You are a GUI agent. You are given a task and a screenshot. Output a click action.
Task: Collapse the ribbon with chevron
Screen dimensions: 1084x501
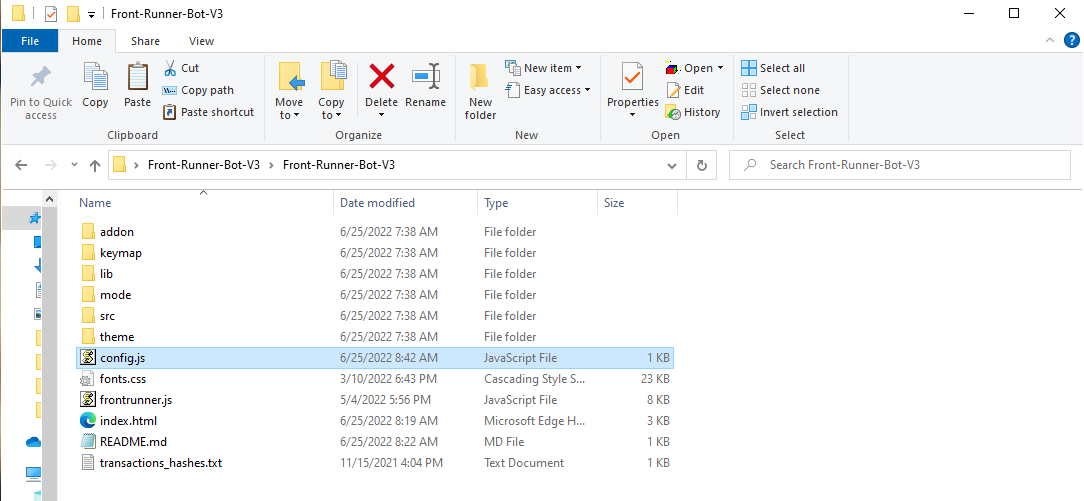pyautogui.click(x=1049, y=41)
